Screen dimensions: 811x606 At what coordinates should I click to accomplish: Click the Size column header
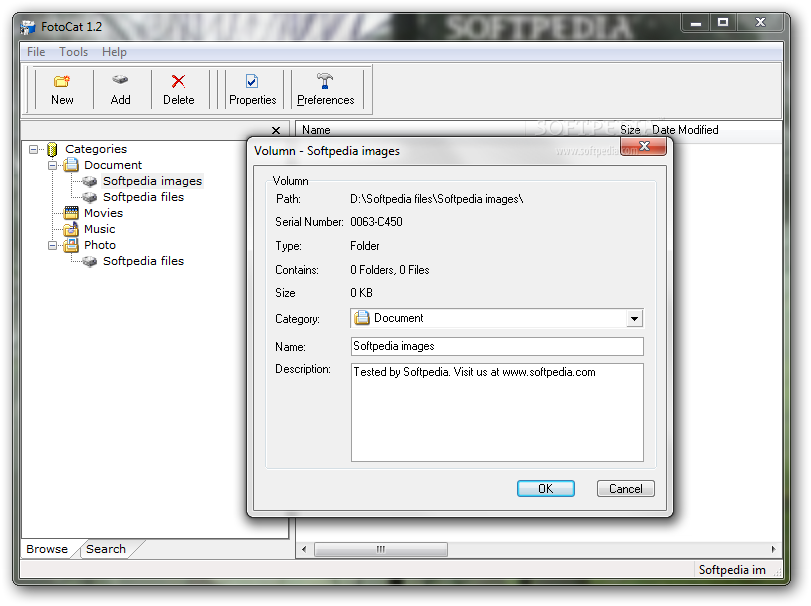click(630, 130)
